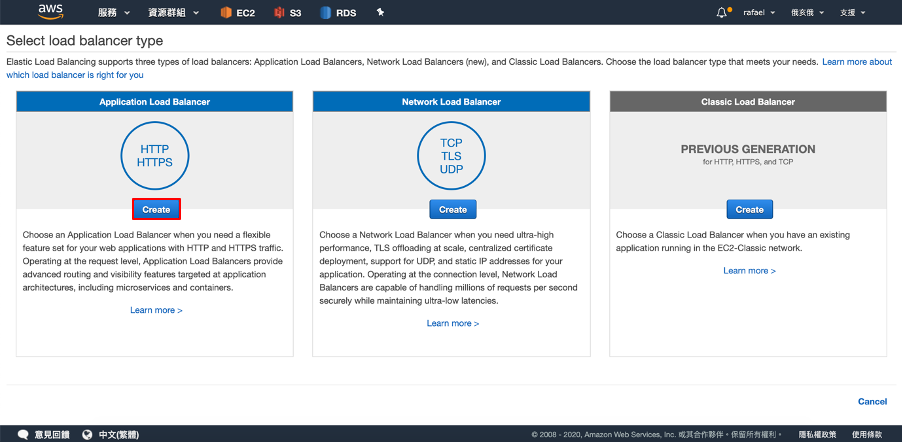
Task: Click the 'Select load balancer type' heading
Action: pos(85,41)
